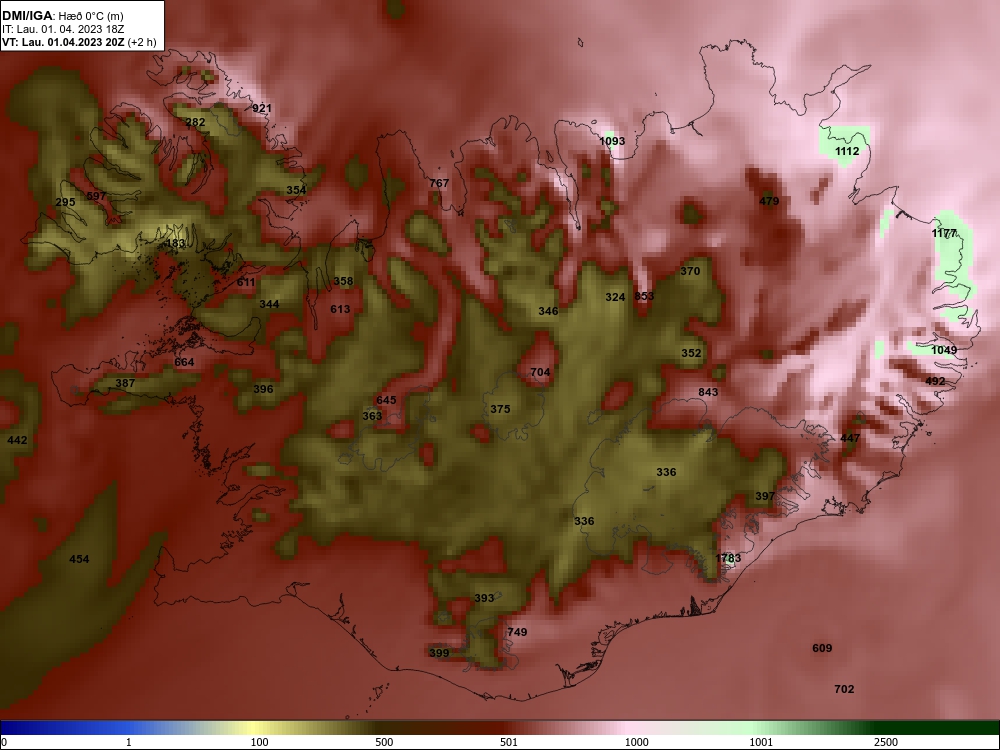Viewport: 1000px width, 750px height.
Task: Click the map value 282
Action: click(195, 122)
